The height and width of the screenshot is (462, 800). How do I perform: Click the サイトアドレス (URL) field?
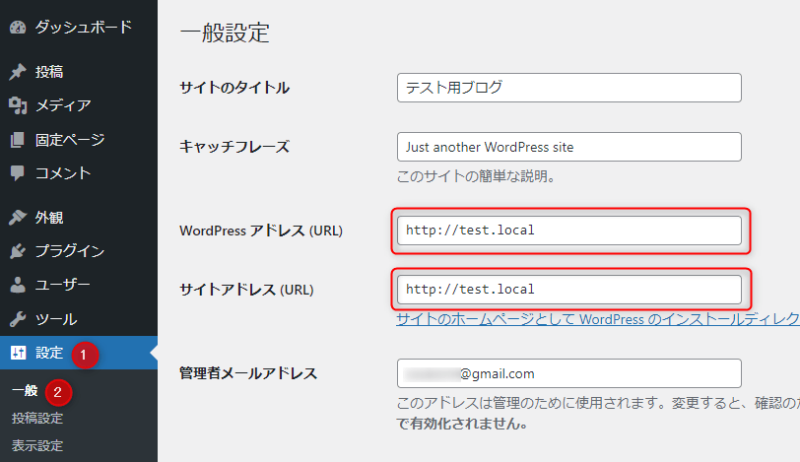tap(569, 290)
